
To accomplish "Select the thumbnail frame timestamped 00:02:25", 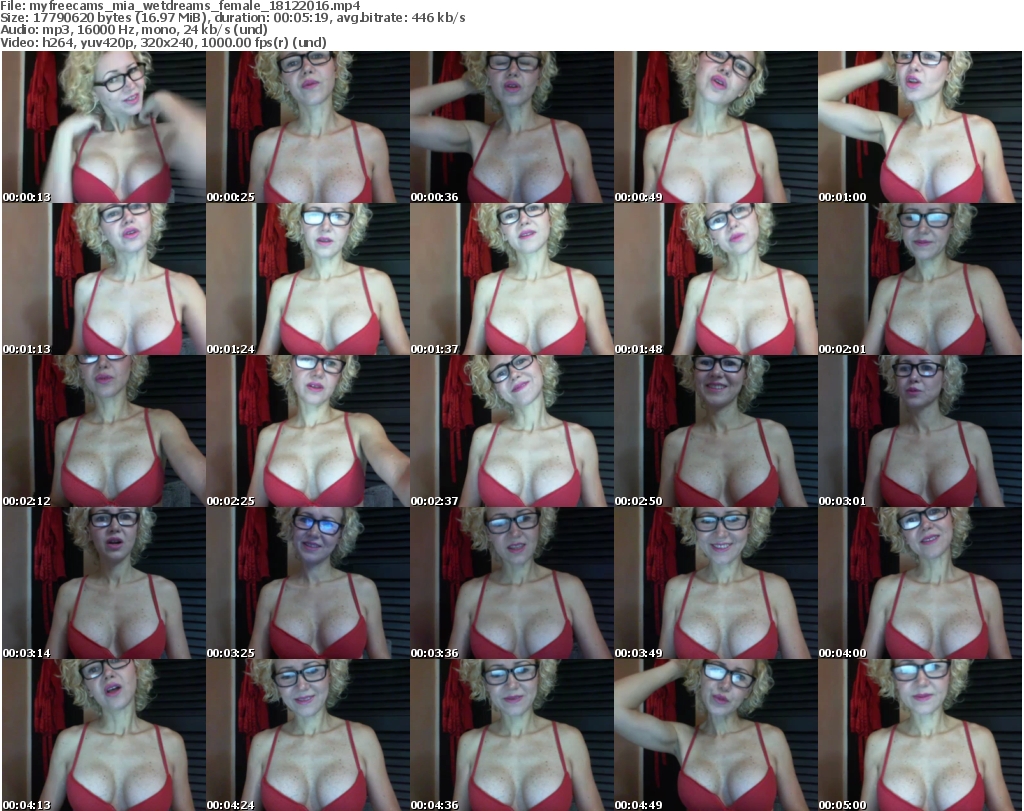I will pyautogui.click(x=308, y=431).
